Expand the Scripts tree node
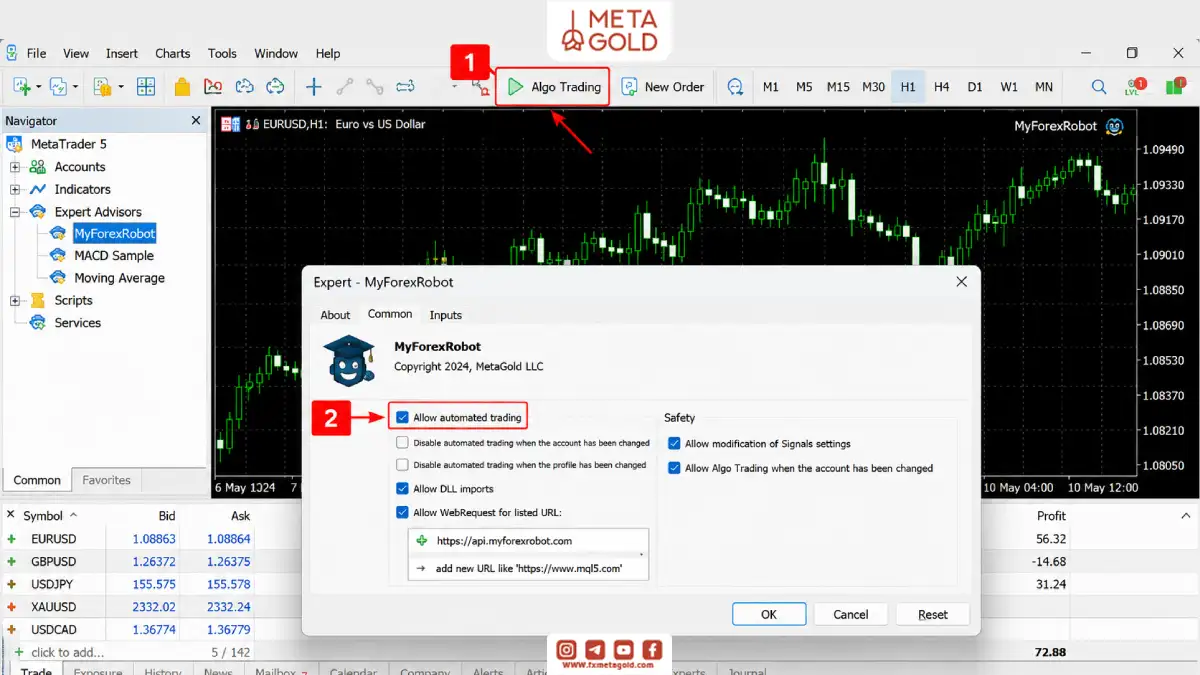 15,300
